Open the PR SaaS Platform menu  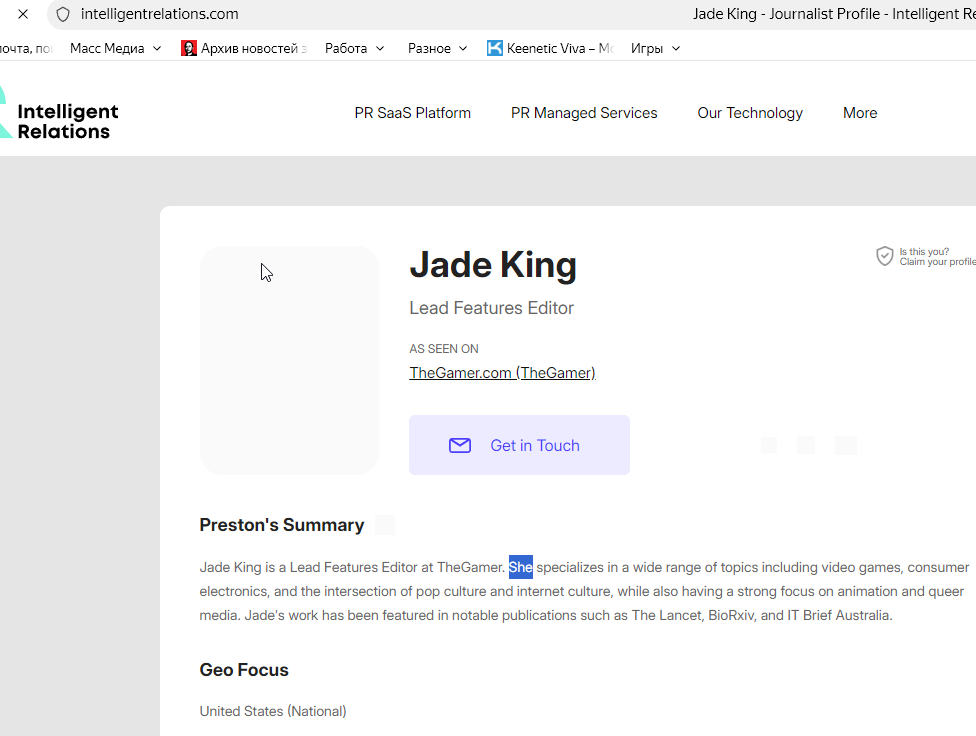click(412, 113)
